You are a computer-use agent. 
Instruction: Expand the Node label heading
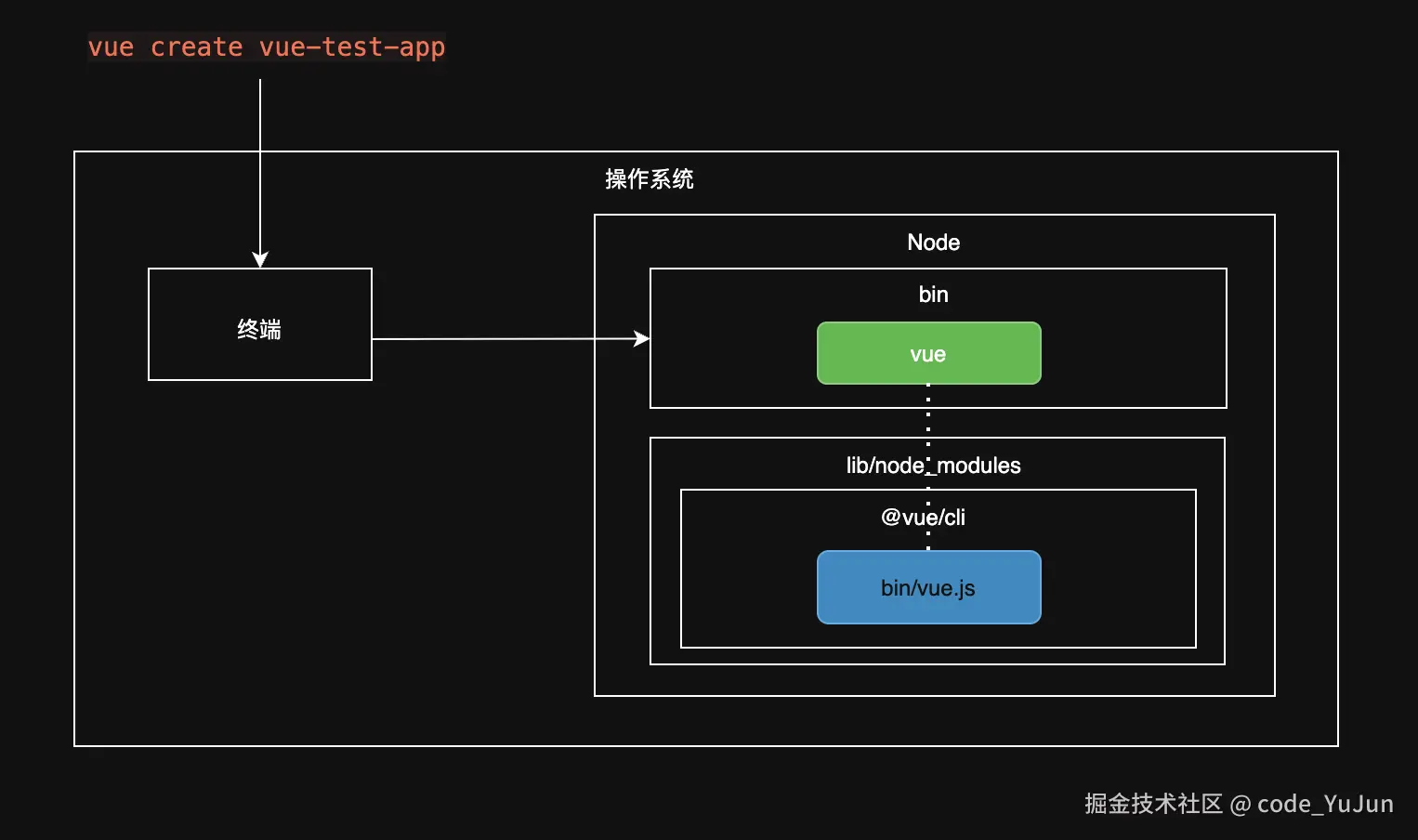[933, 243]
